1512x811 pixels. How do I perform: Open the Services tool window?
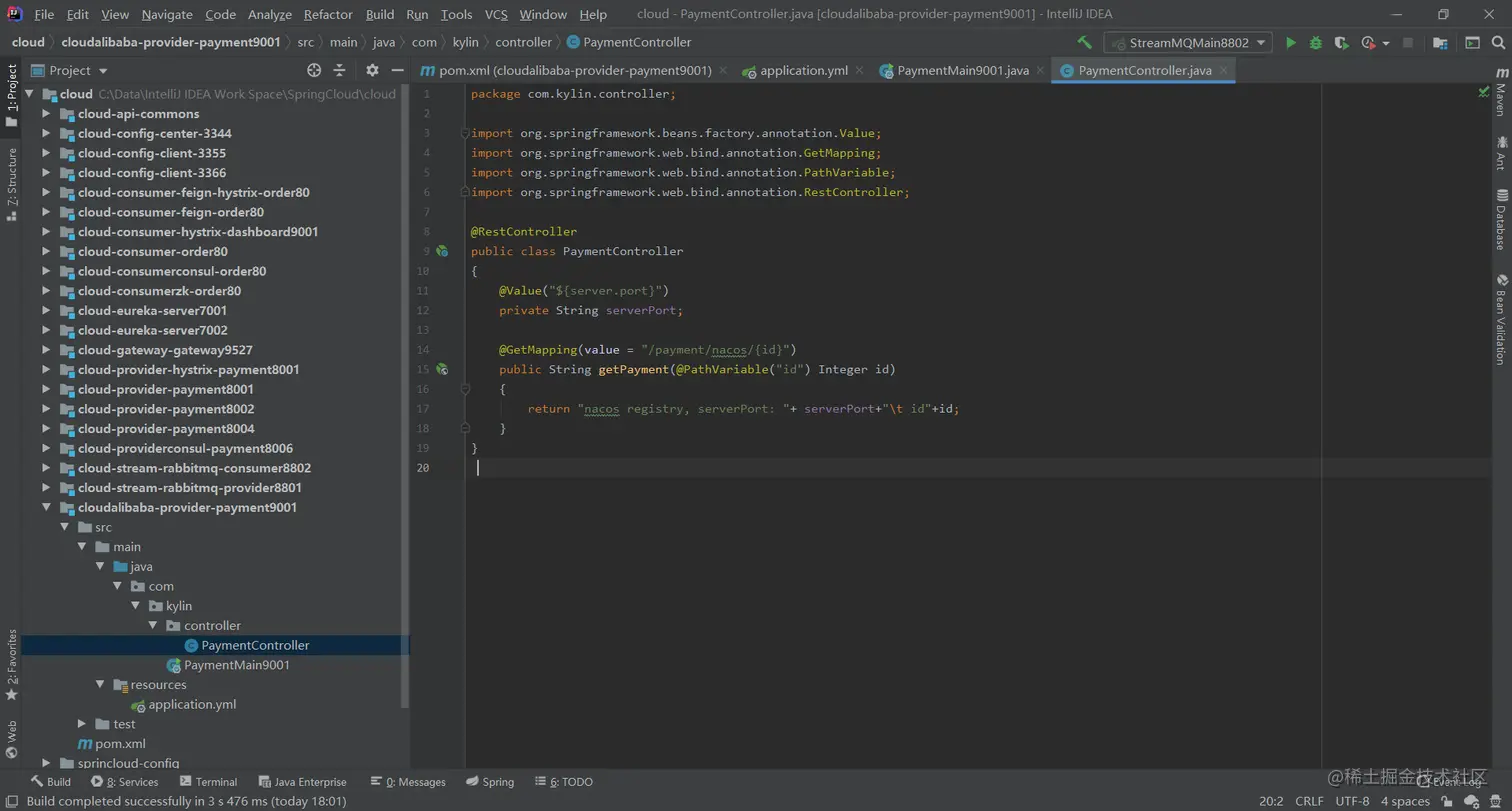(124, 782)
